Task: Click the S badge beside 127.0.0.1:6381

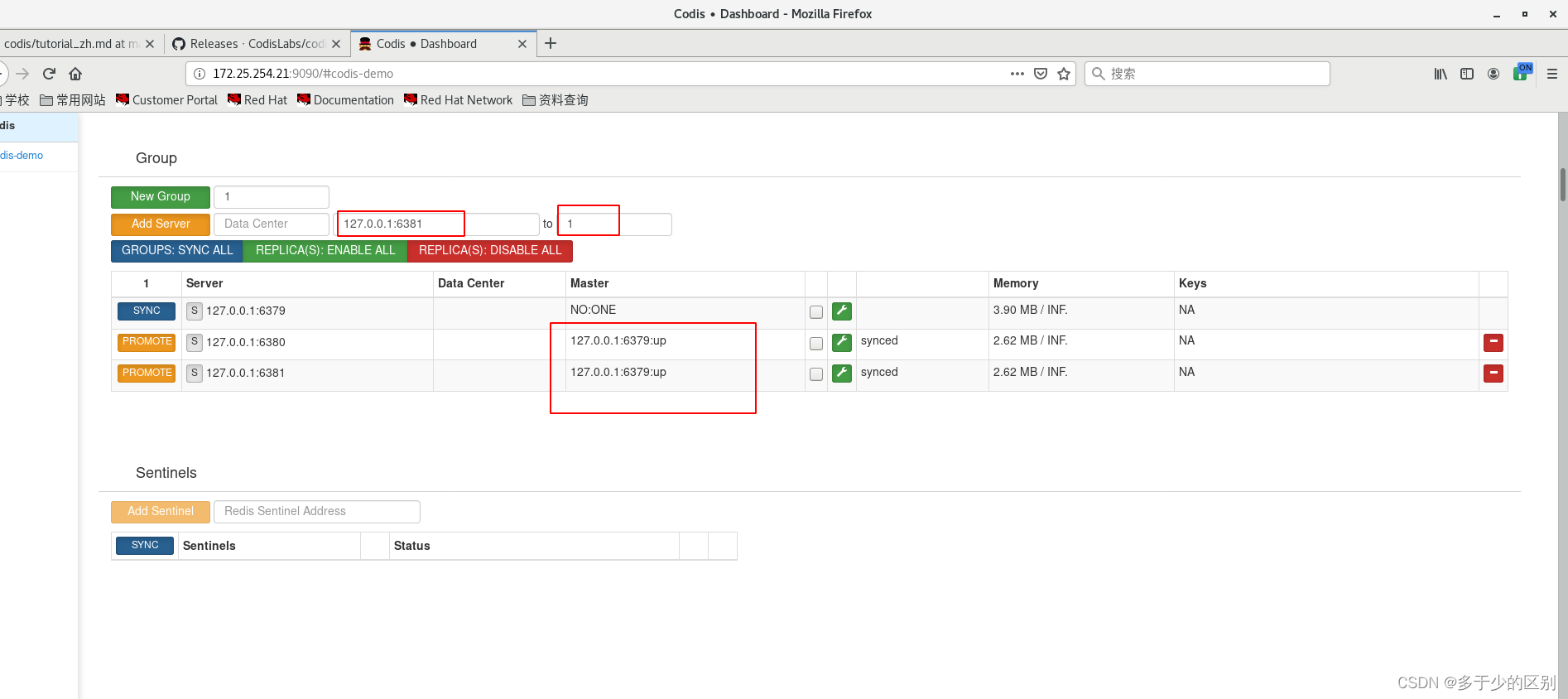Action: click(195, 373)
